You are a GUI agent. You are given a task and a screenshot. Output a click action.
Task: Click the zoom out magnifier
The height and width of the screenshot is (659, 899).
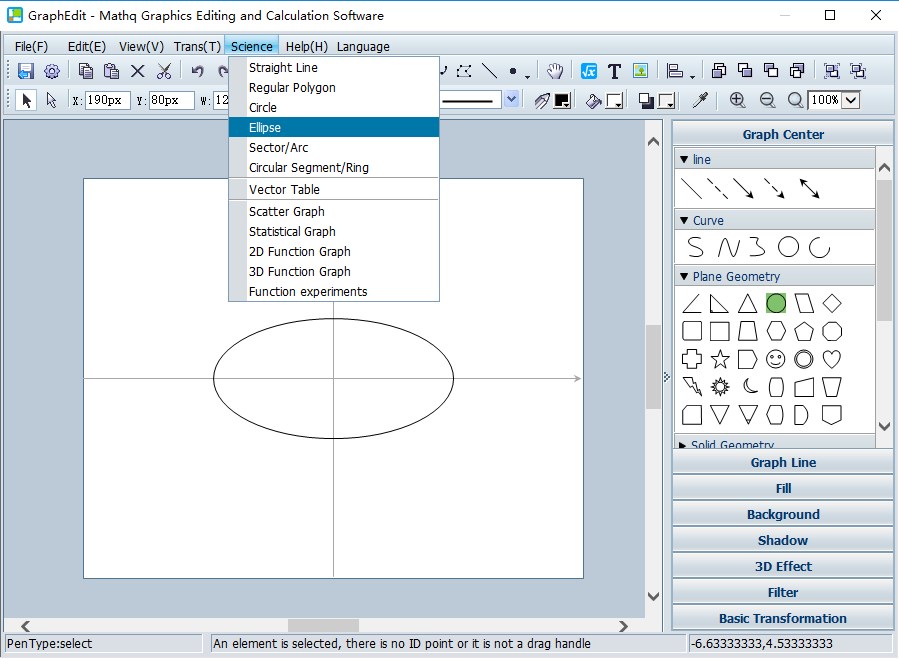pyautogui.click(x=767, y=100)
